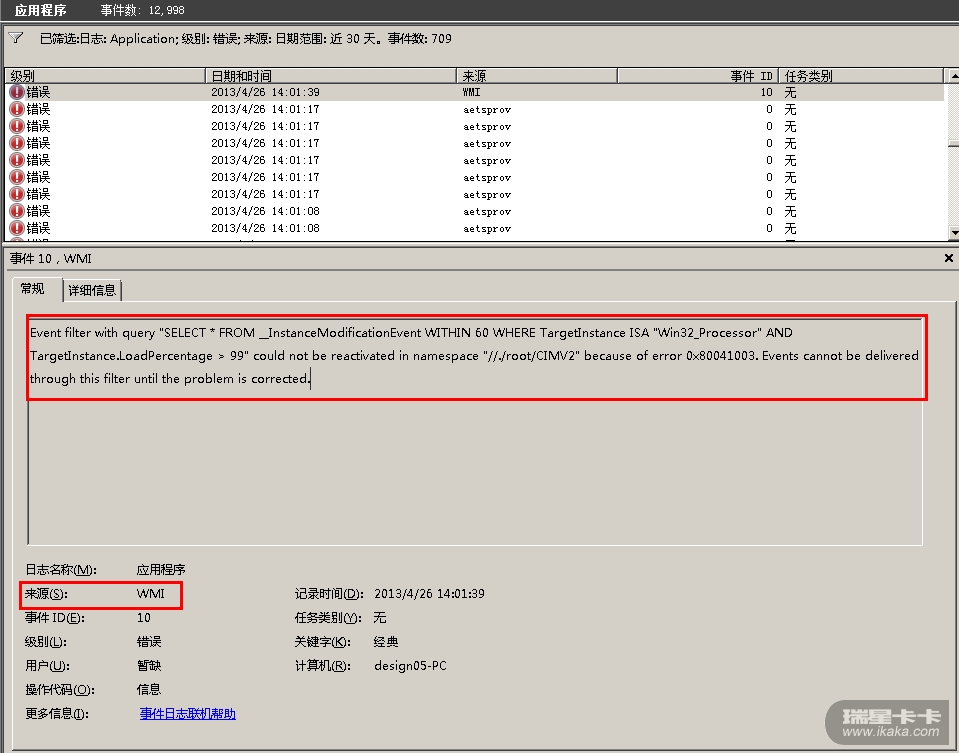Click the 事件 10, WMI header text

click(x=51, y=259)
